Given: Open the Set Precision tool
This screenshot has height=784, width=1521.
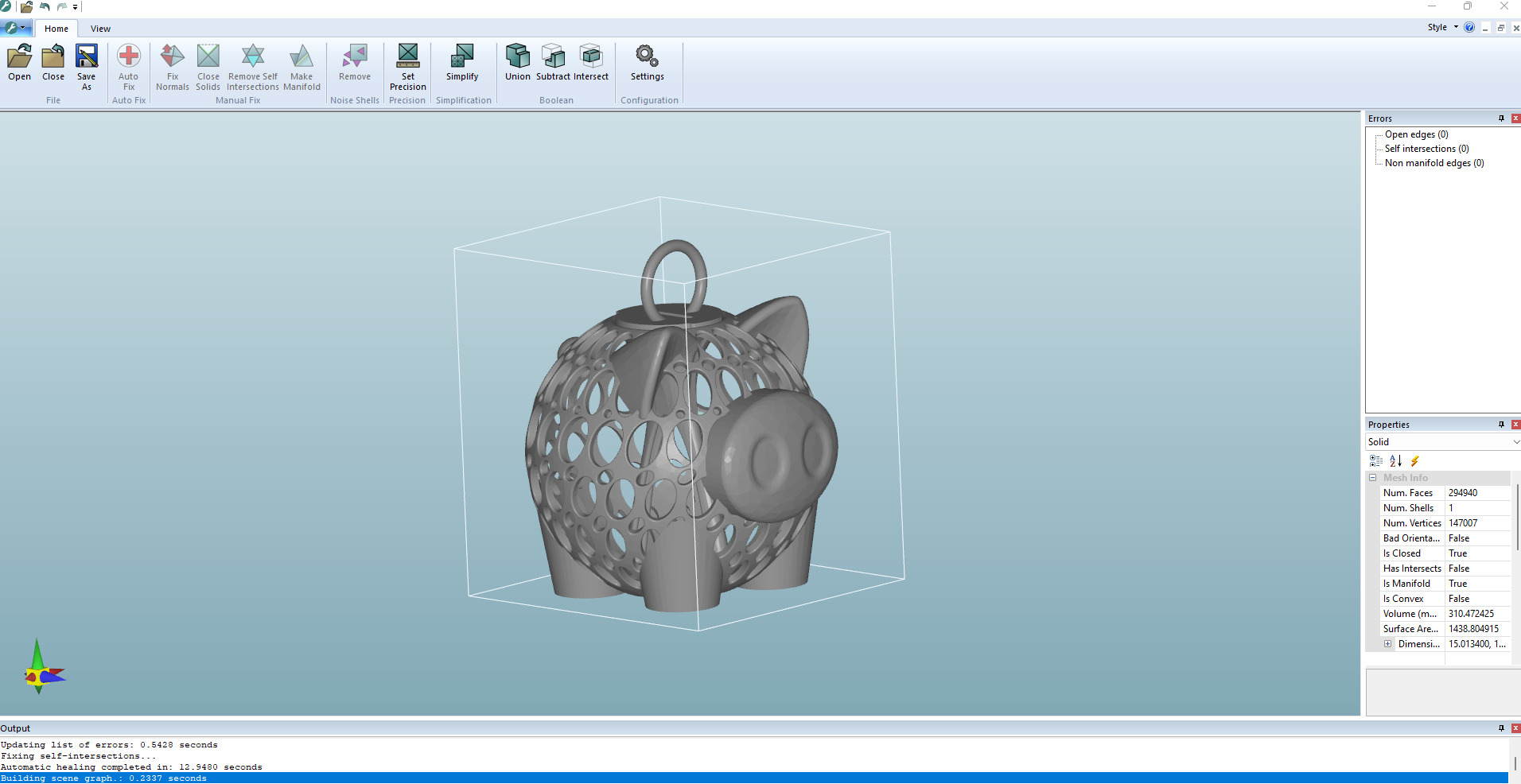Looking at the screenshot, I should pyautogui.click(x=408, y=67).
